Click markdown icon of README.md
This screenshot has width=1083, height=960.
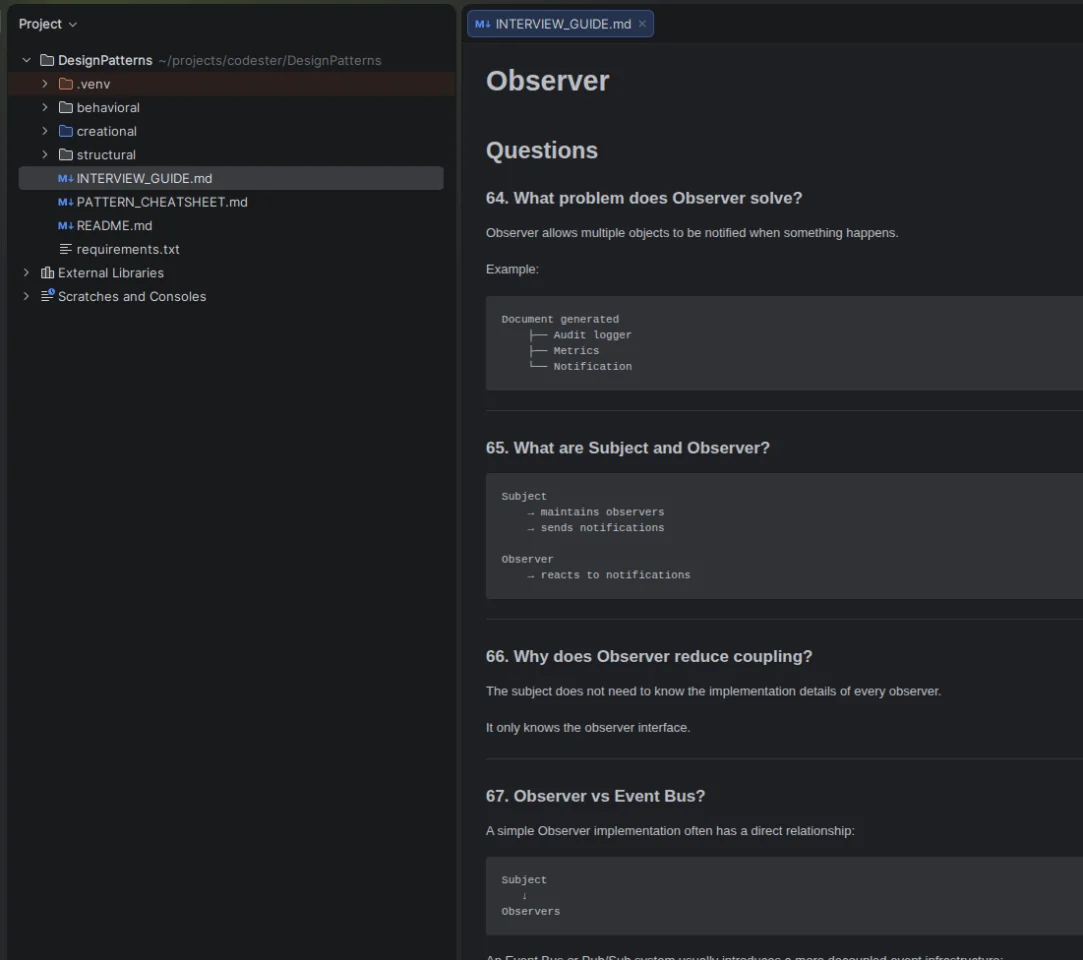66,225
